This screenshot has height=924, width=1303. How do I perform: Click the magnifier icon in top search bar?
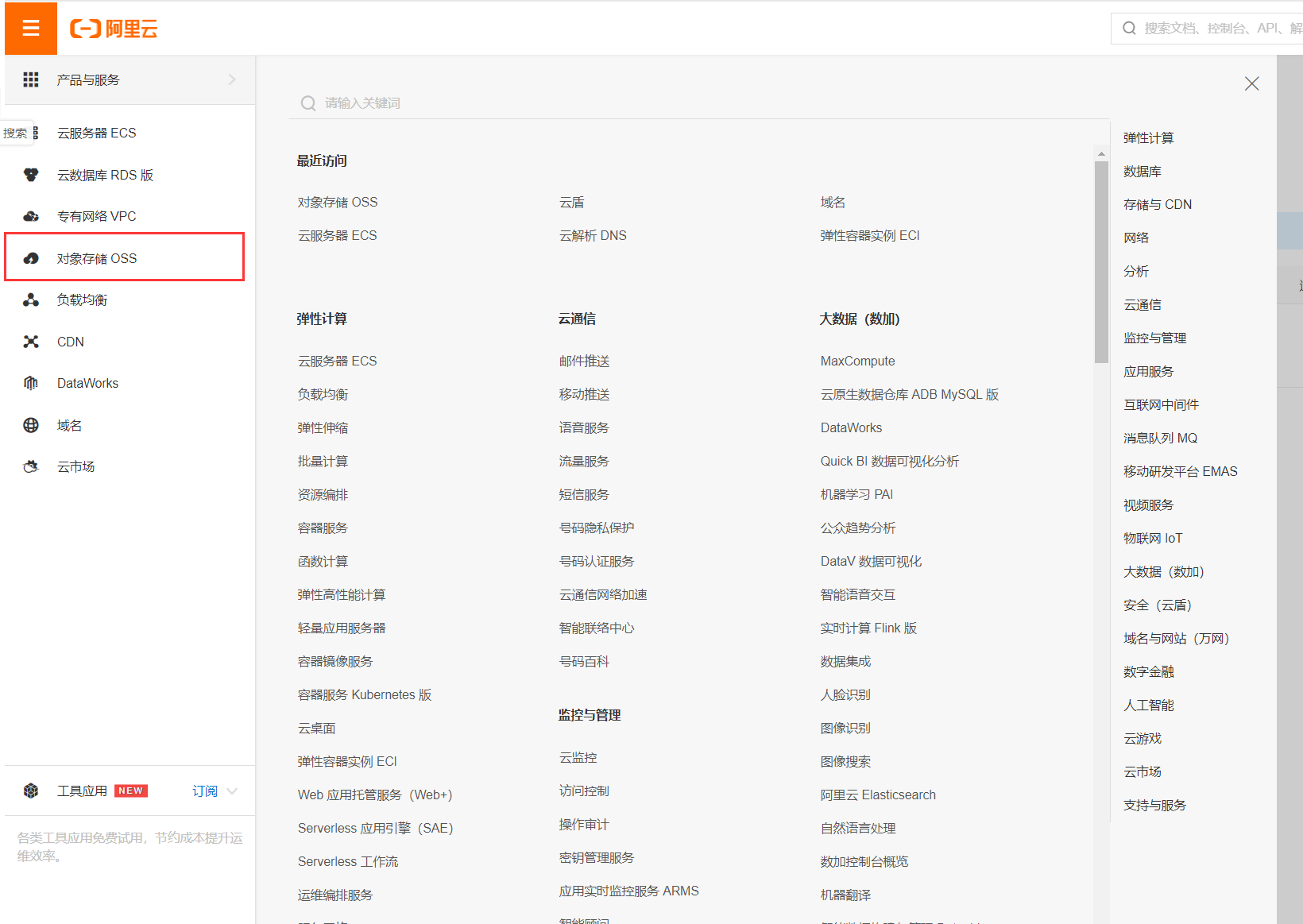click(1129, 29)
